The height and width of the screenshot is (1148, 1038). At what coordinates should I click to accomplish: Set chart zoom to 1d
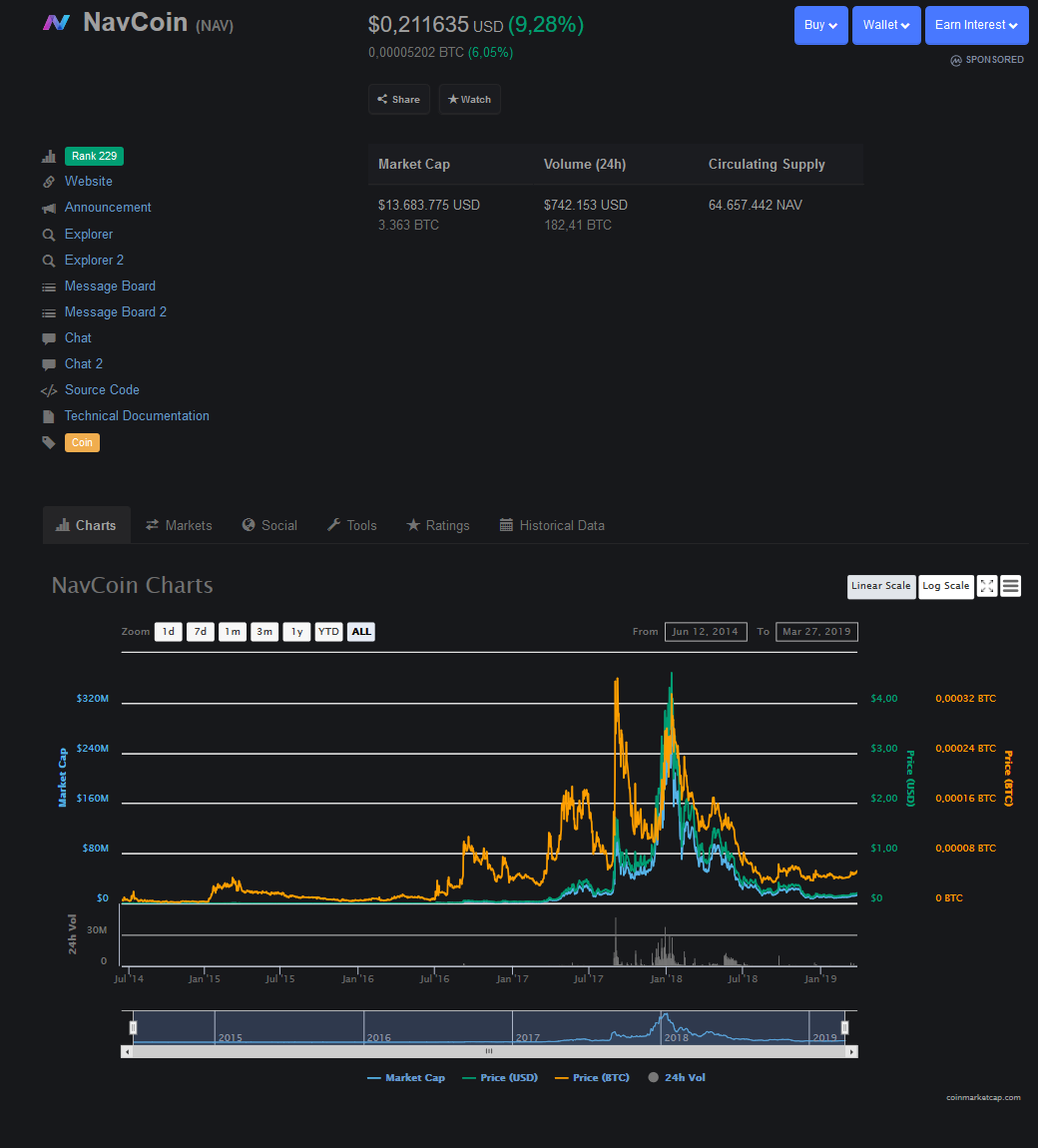[169, 632]
